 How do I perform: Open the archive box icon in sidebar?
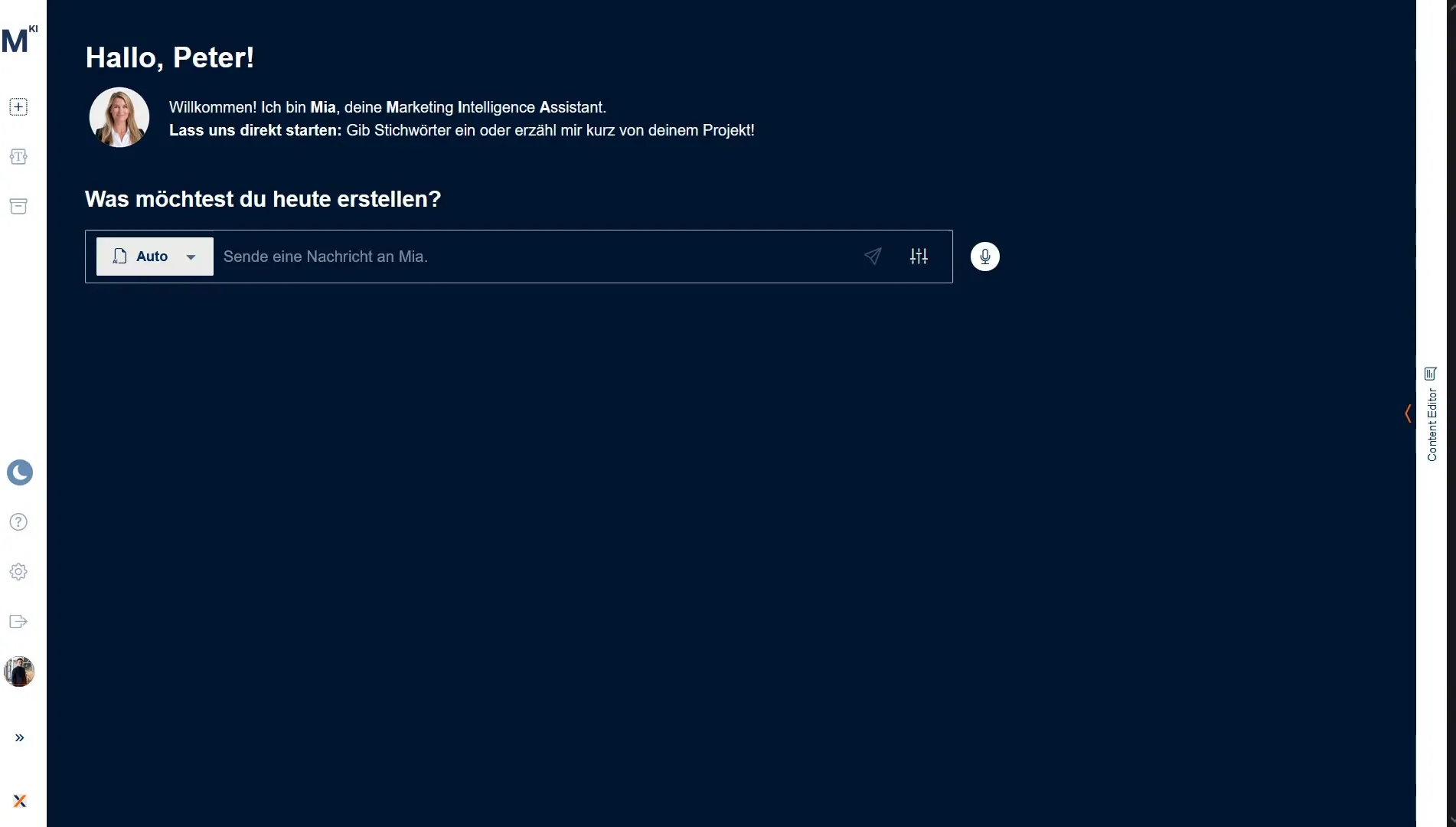[18, 207]
